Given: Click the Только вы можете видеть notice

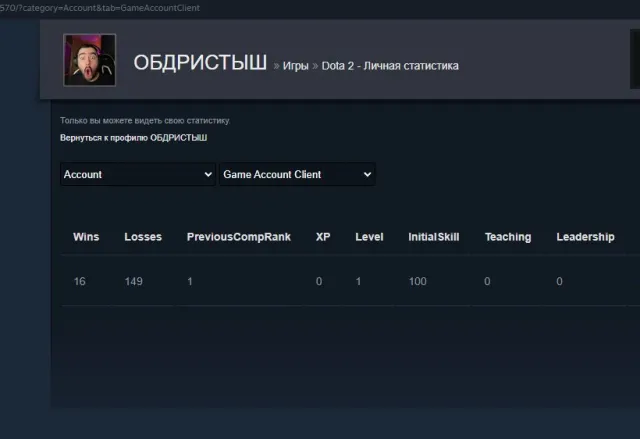Looking at the screenshot, I should pos(145,121).
